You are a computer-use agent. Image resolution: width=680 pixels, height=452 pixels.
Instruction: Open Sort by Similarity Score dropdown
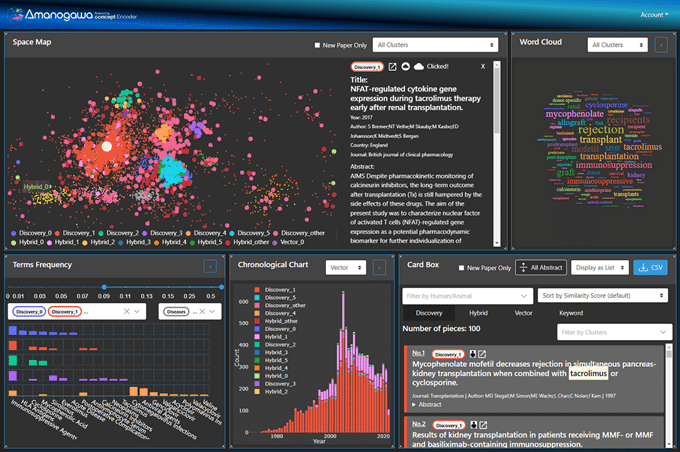[602, 295]
